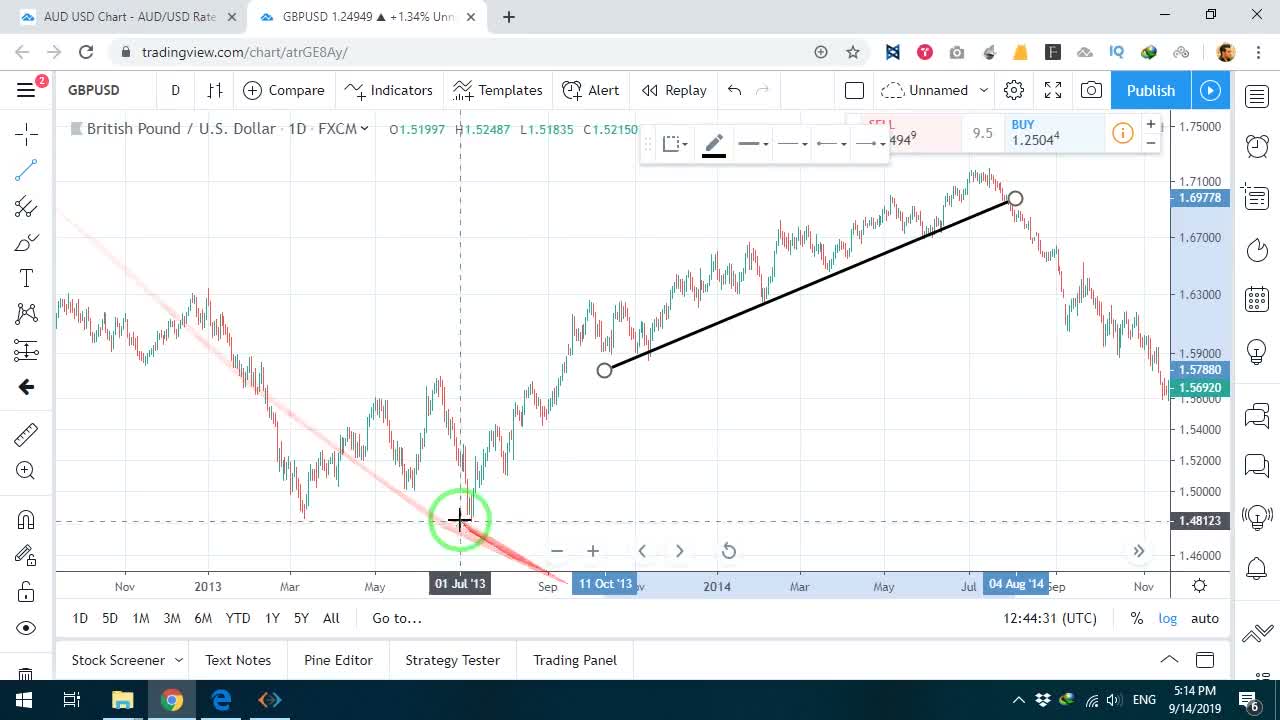Viewport: 1280px width, 720px height.
Task: Open the calendar icon in right sidebar
Action: [x=1257, y=299]
